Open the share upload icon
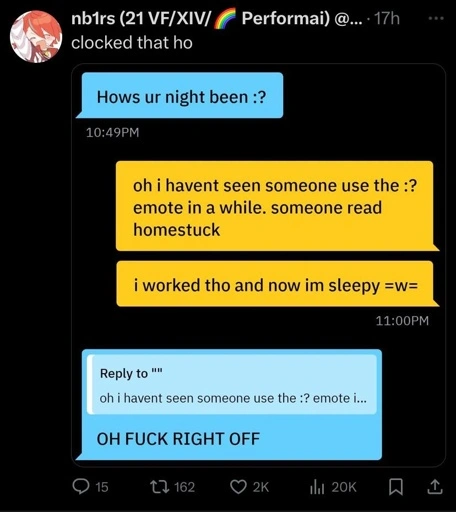Image resolution: width=456 pixels, height=512 pixels. click(x=435, y=487)
